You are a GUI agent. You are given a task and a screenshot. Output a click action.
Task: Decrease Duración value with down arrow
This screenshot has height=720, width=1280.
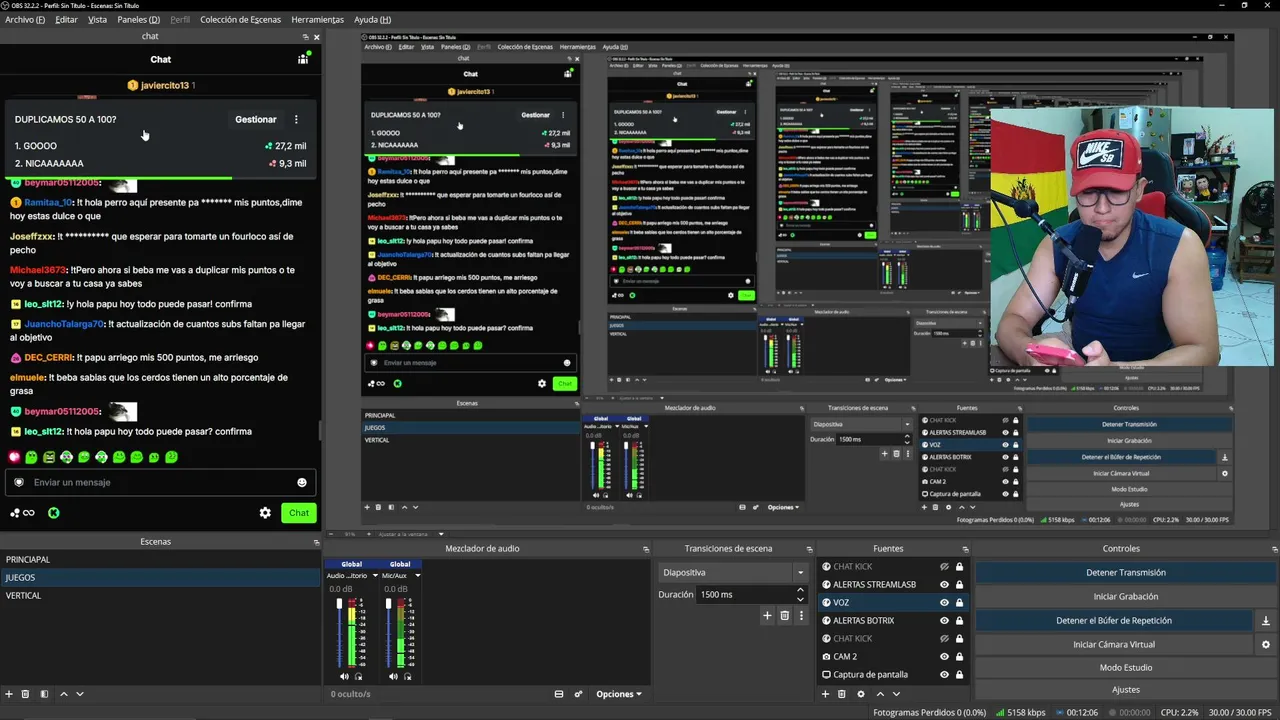800,599
